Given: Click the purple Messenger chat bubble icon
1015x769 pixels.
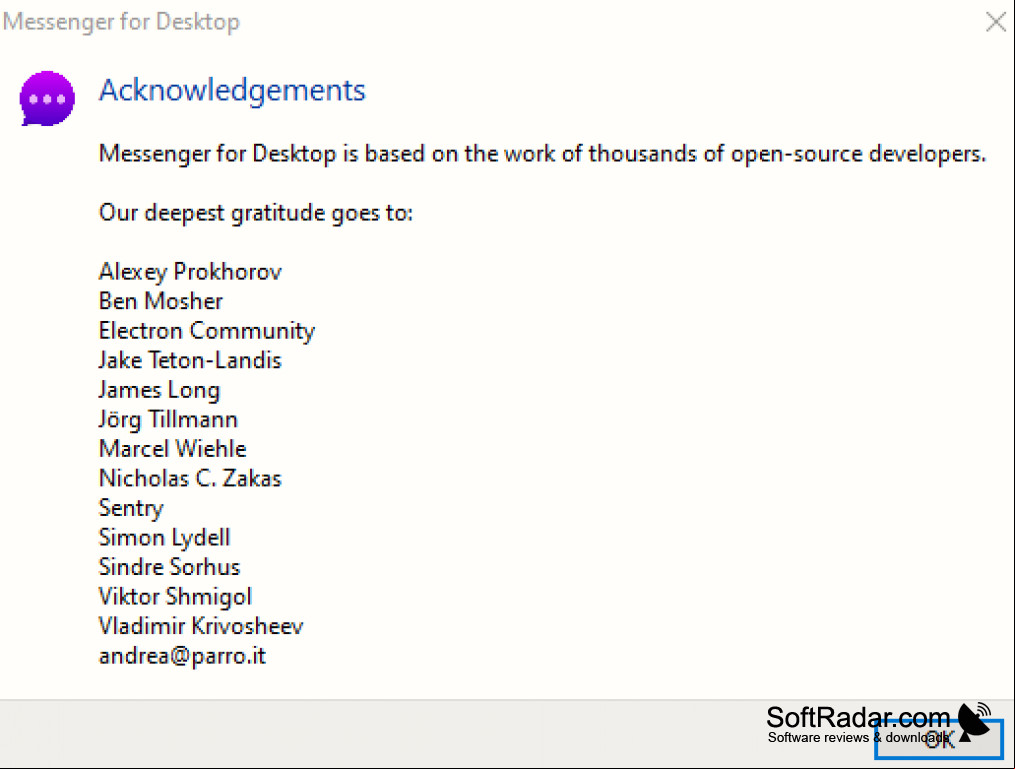Looking at the screenshot, I should 47,98.
